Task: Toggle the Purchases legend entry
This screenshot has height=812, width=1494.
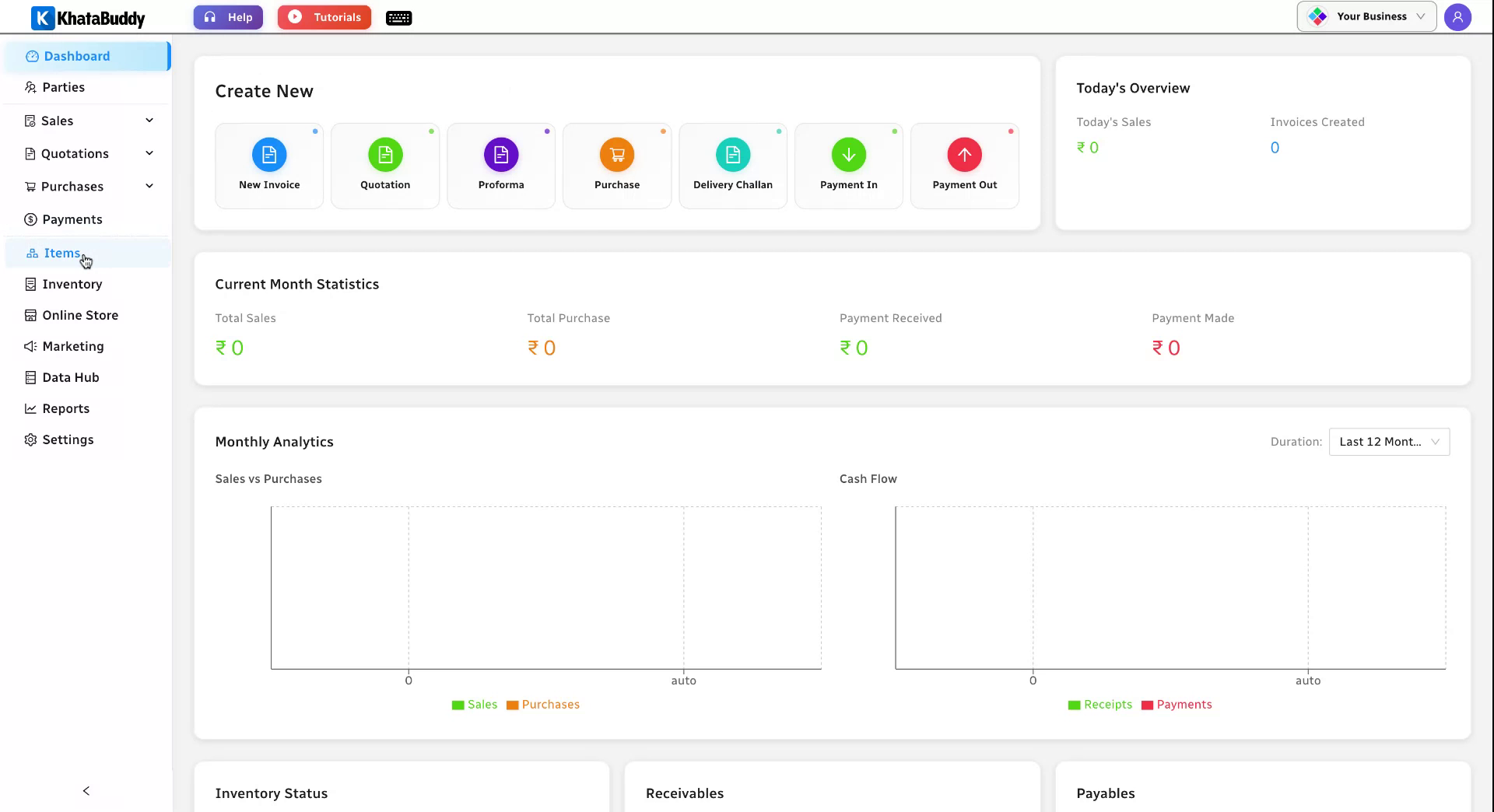Action: pyautogui.click(x=543, y=705)
